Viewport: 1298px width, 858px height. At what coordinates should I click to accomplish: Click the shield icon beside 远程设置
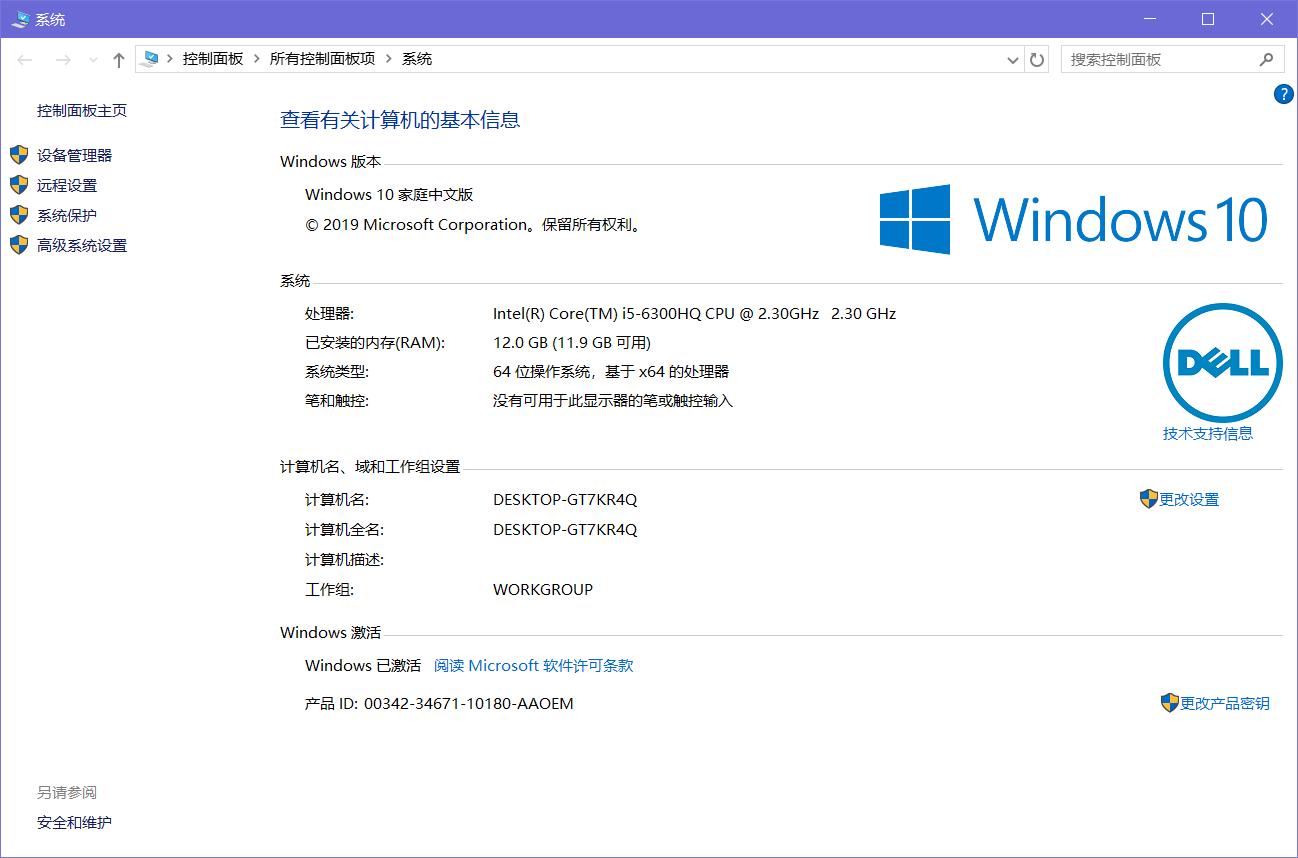(x=19, y=185)
